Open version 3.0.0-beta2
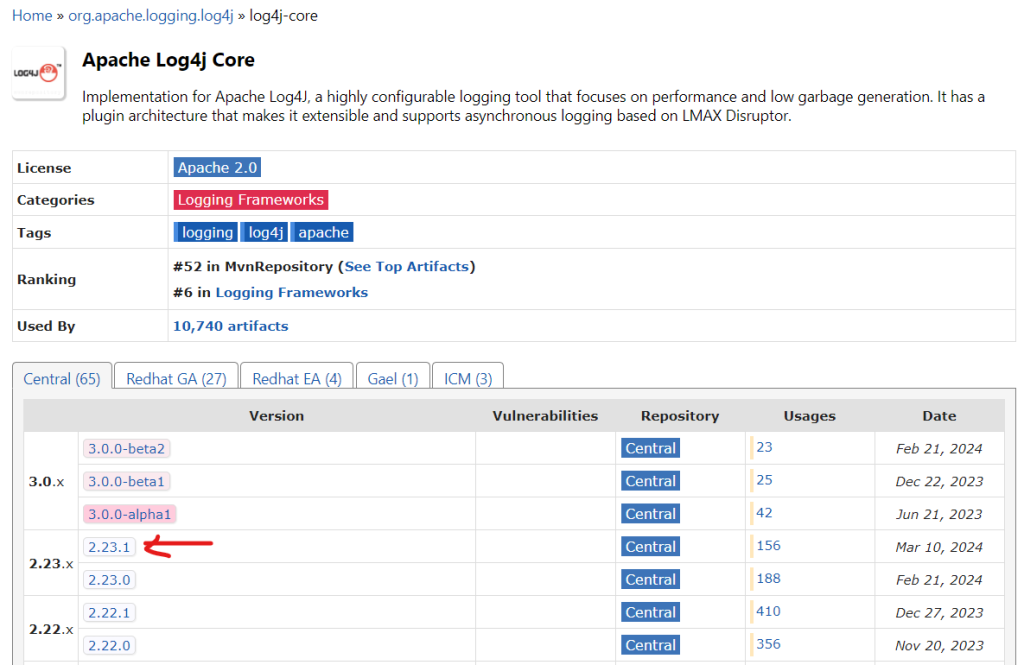1024x665 pixels. click(126, 448)
